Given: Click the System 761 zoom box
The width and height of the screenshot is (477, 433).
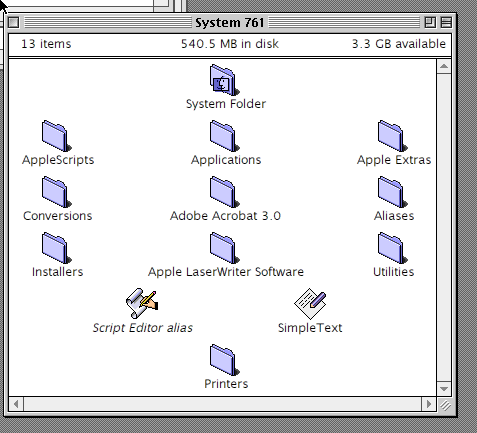Looking at the screenshot, I should tap(430, 22).
